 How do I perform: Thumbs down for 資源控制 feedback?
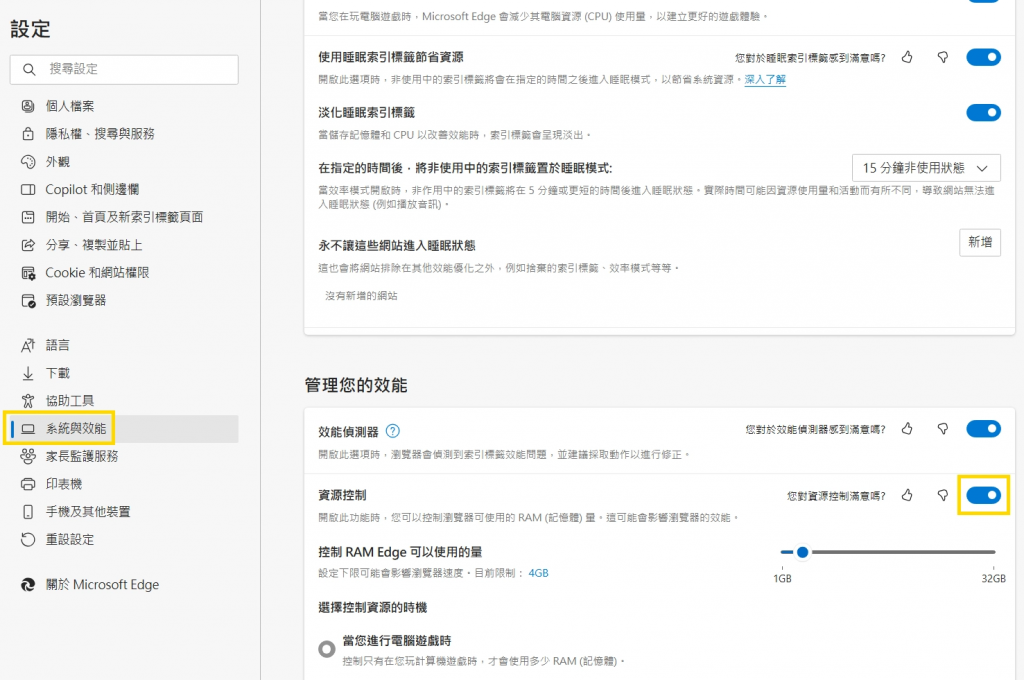coord(942,496)
